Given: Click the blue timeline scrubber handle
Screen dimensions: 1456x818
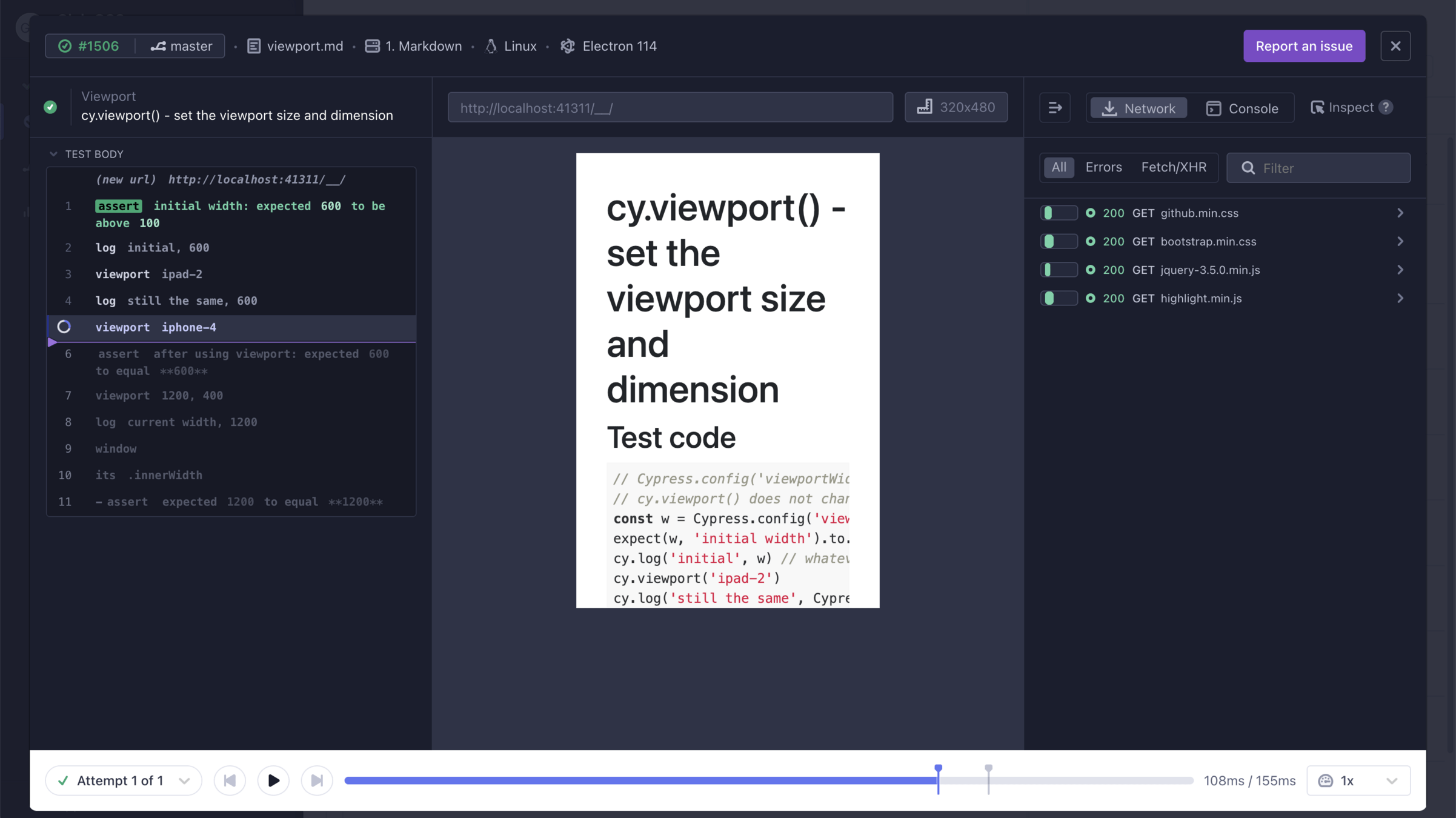Looking at the screenshot, I should point(938,768).
